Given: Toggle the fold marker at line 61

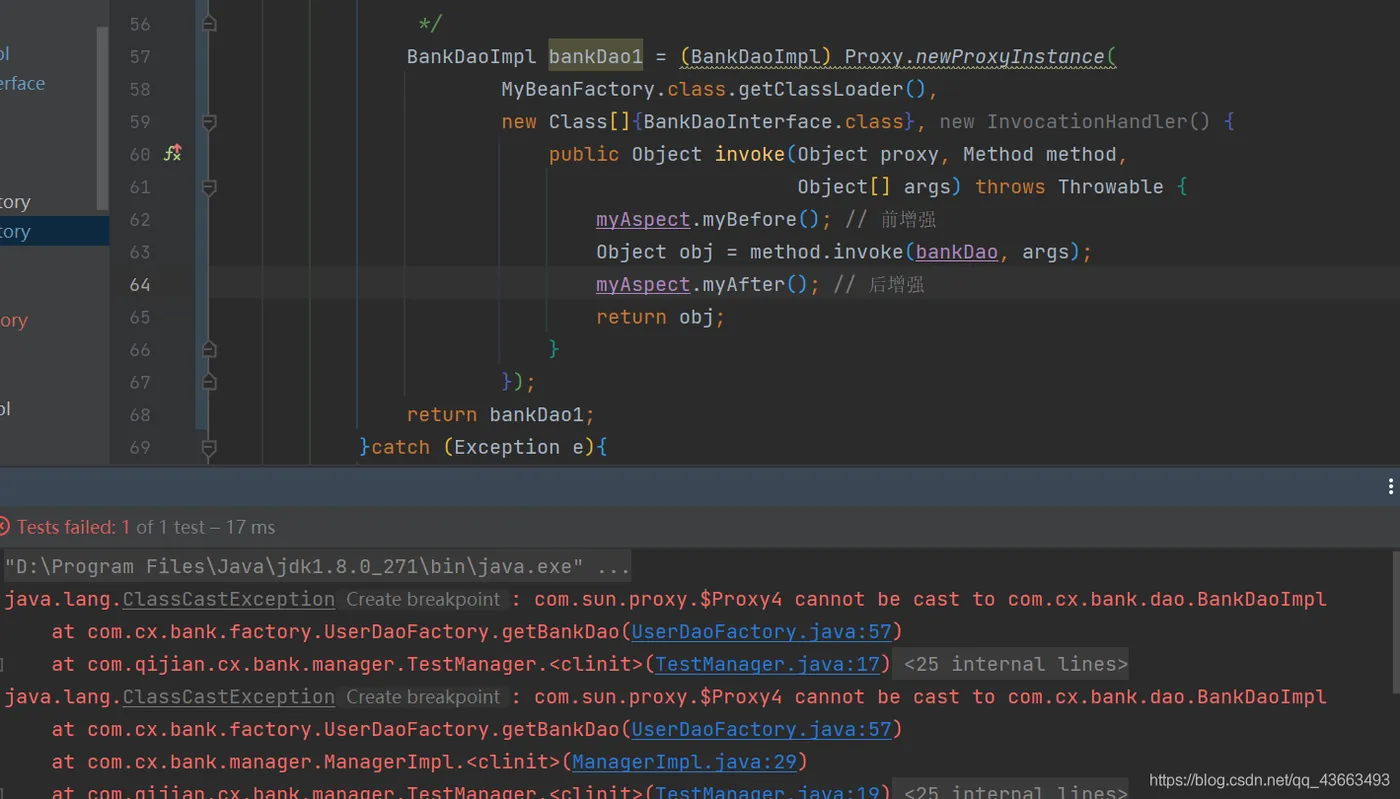Looking at the screenshot, I should point(209,187).
